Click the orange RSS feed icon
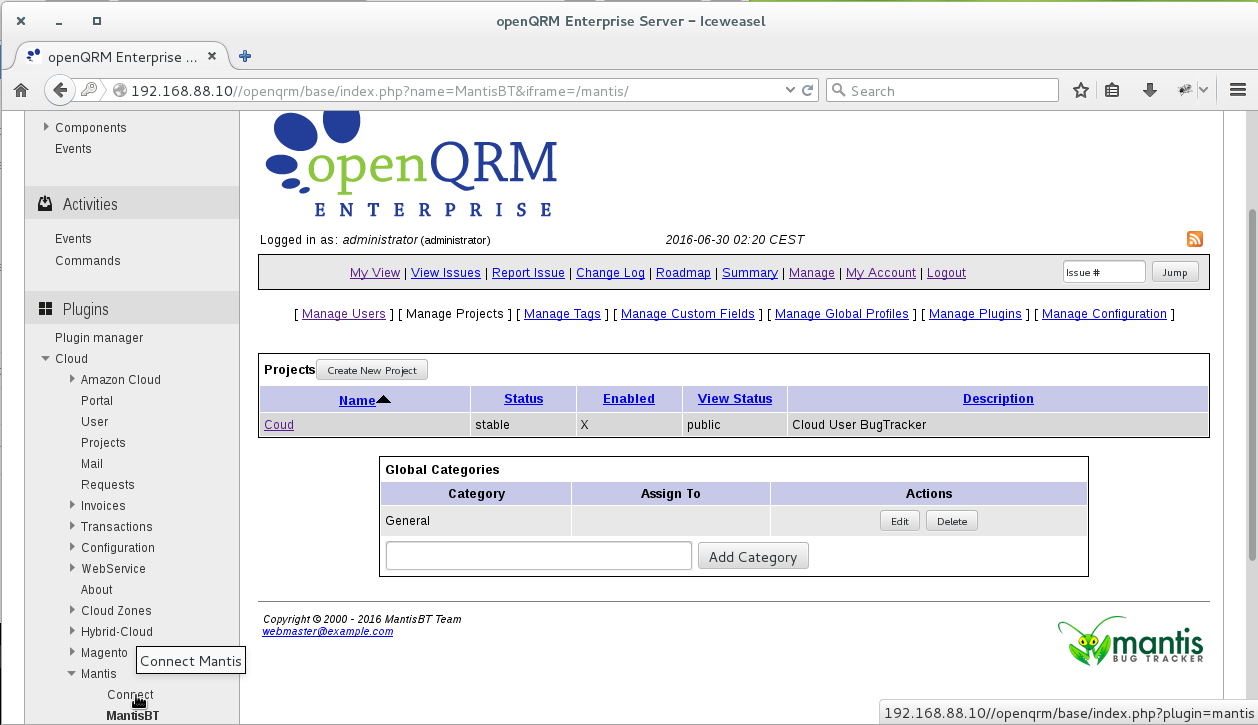 [1194, 239]
